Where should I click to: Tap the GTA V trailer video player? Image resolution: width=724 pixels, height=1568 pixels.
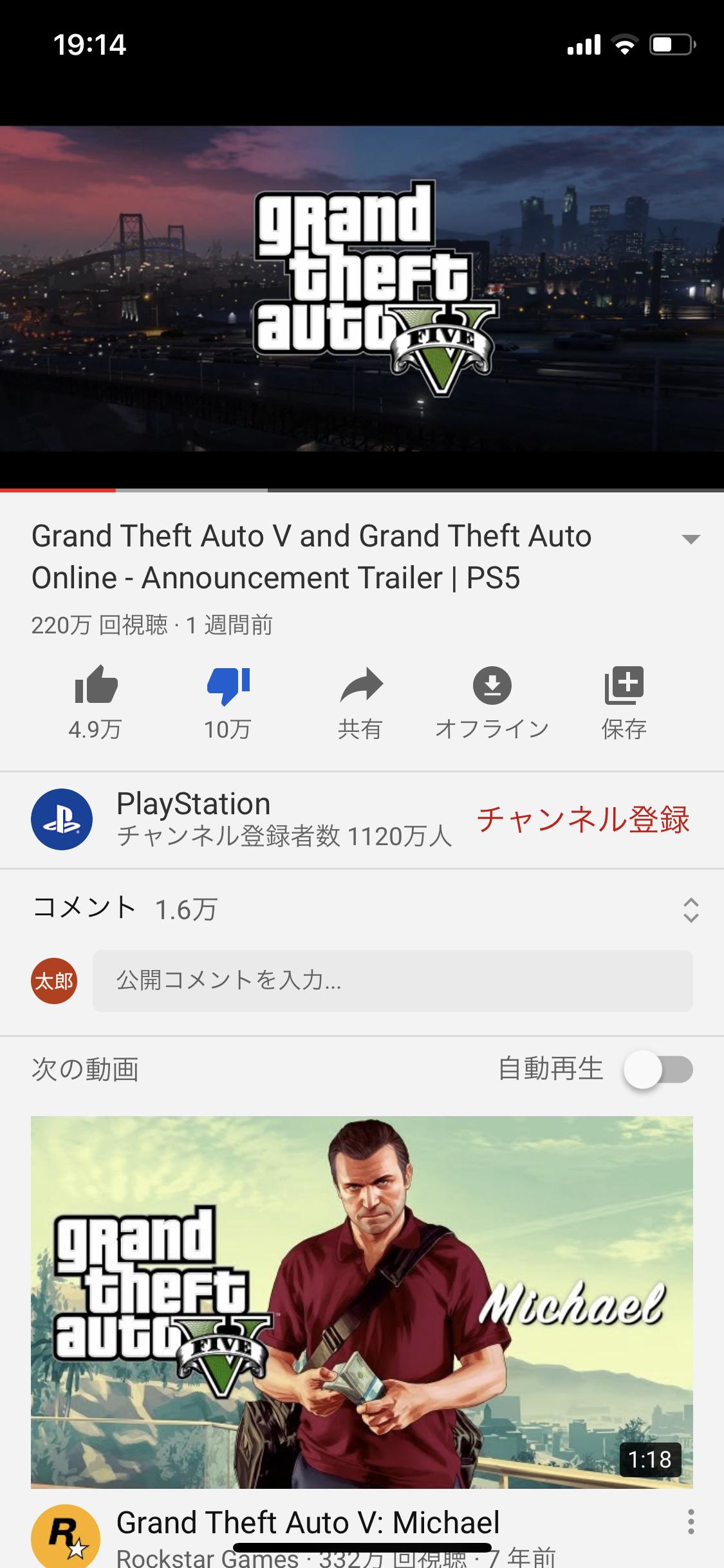tap(362, 288)
